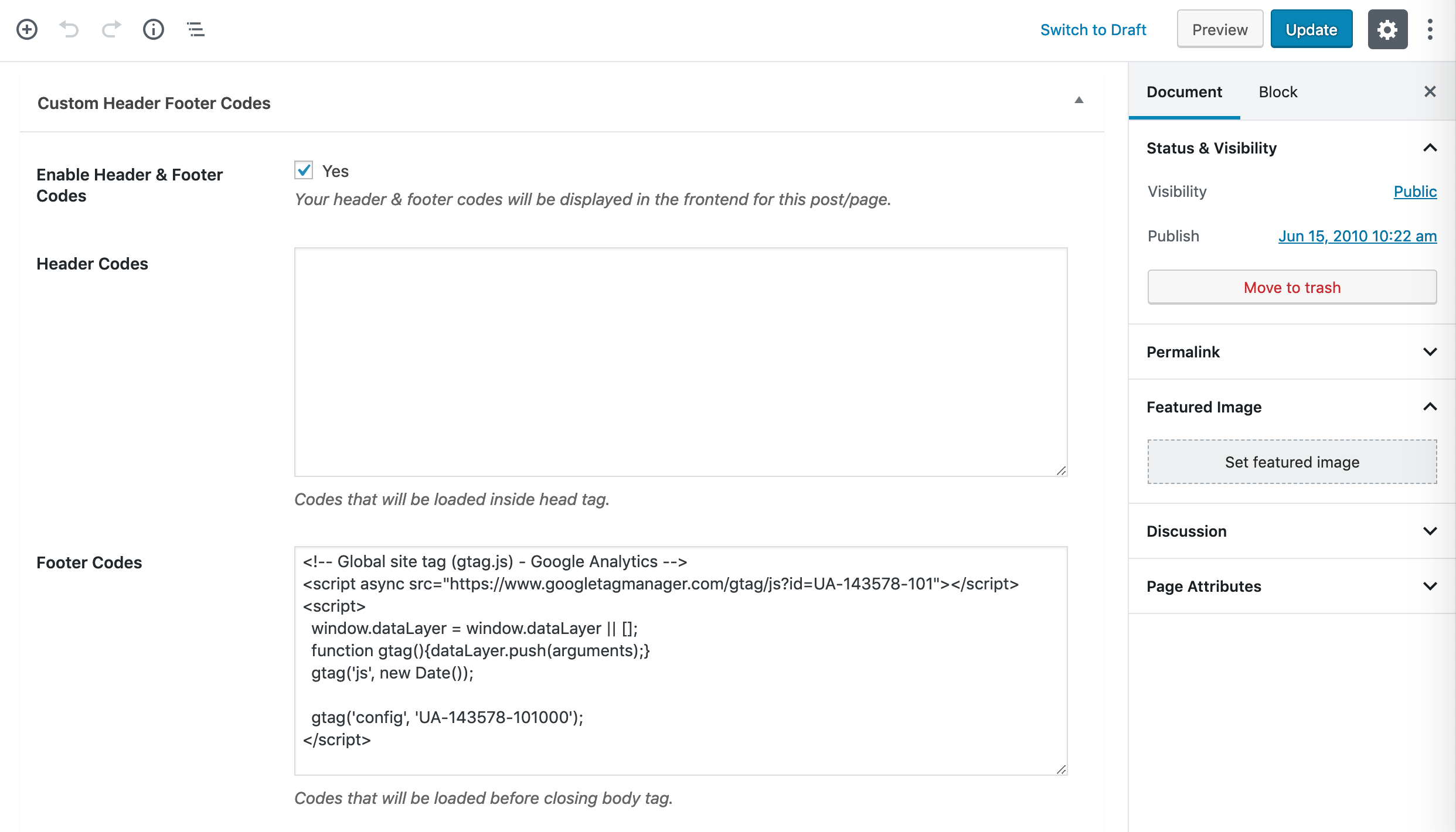The image size is (1456, 832).
Task: Click the Update button
Action: point(1311,29)
